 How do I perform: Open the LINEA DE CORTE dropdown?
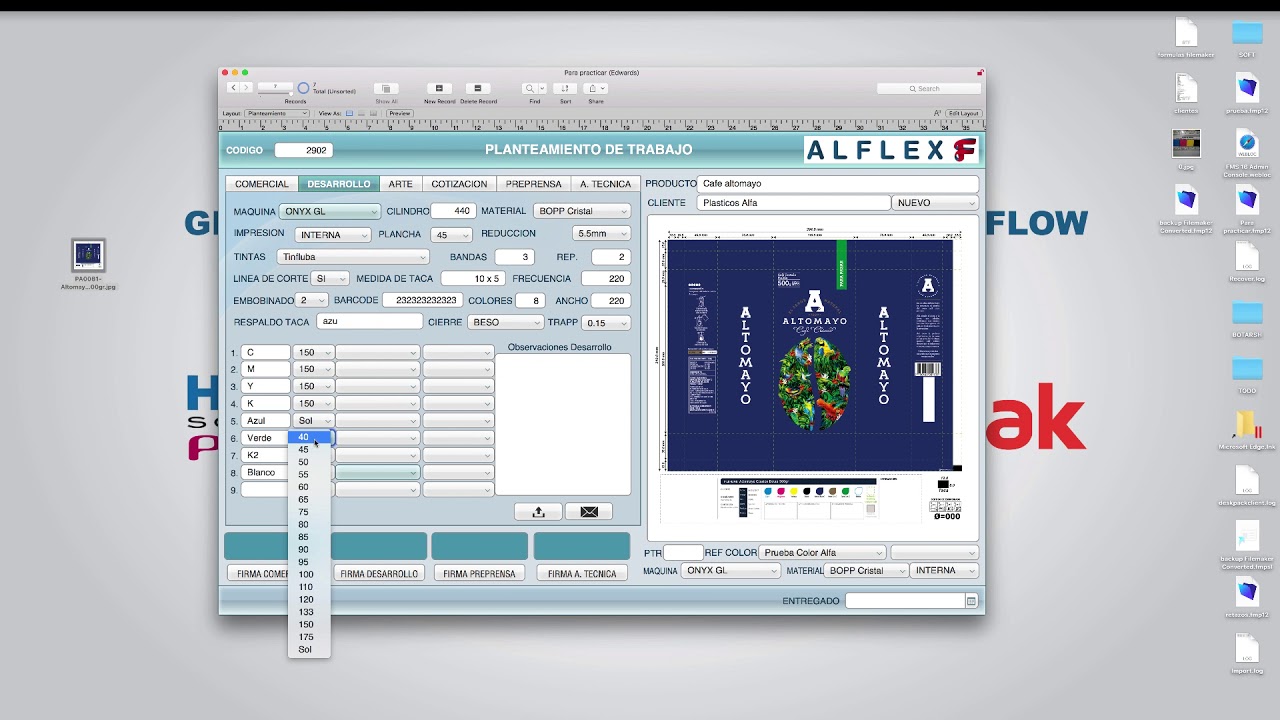tap(329, 279)
